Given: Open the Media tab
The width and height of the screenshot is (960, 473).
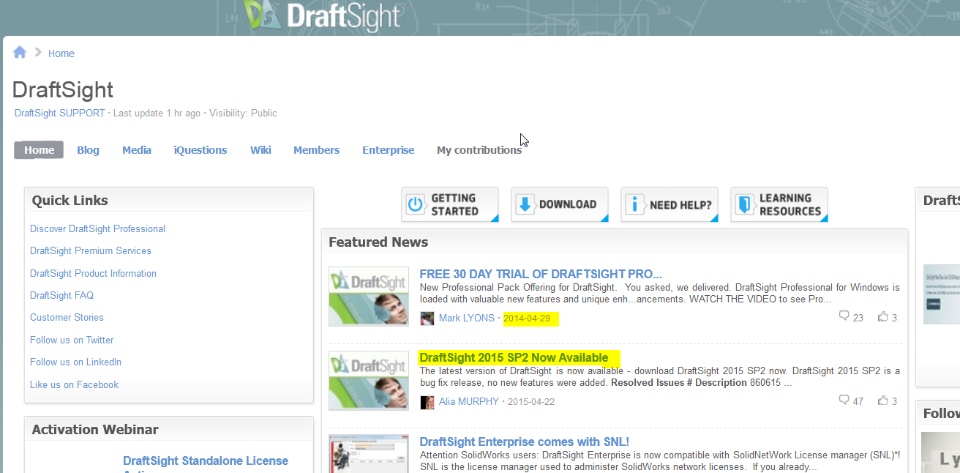Looking at the screenshot, I should click(x=137, y=150).
